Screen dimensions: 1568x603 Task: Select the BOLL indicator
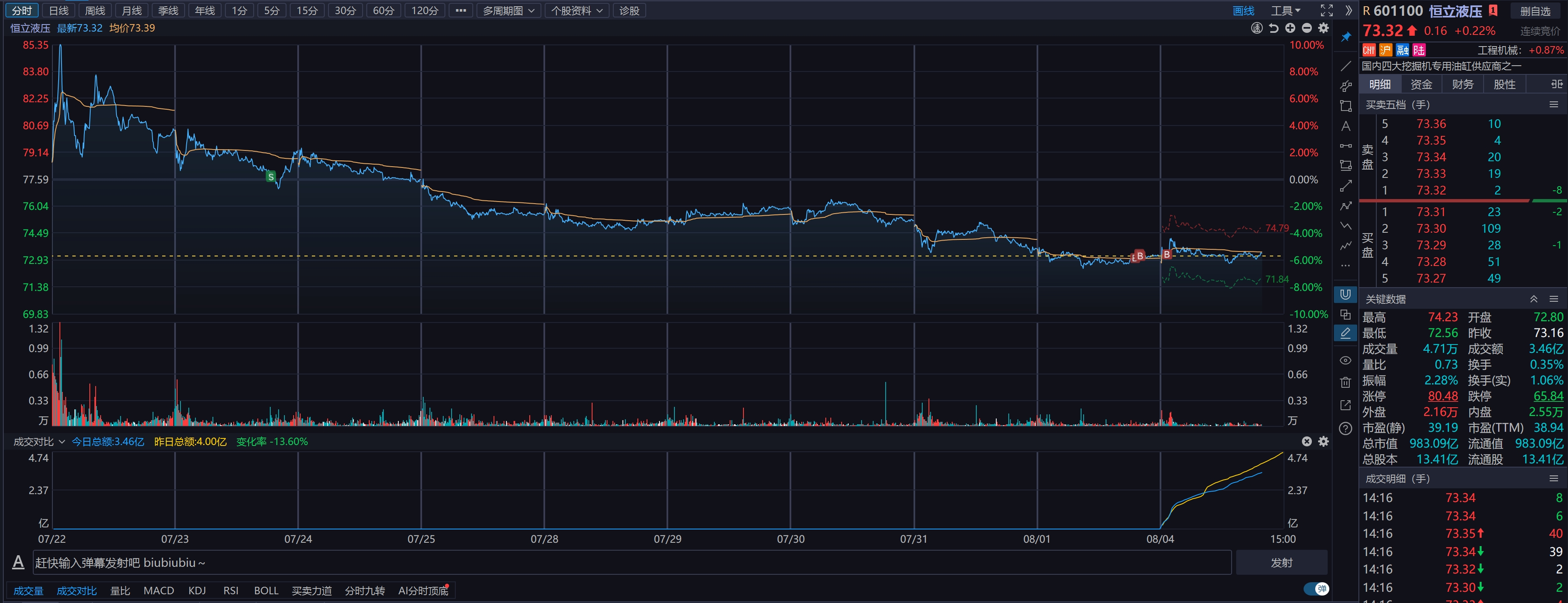click(266, 590)
